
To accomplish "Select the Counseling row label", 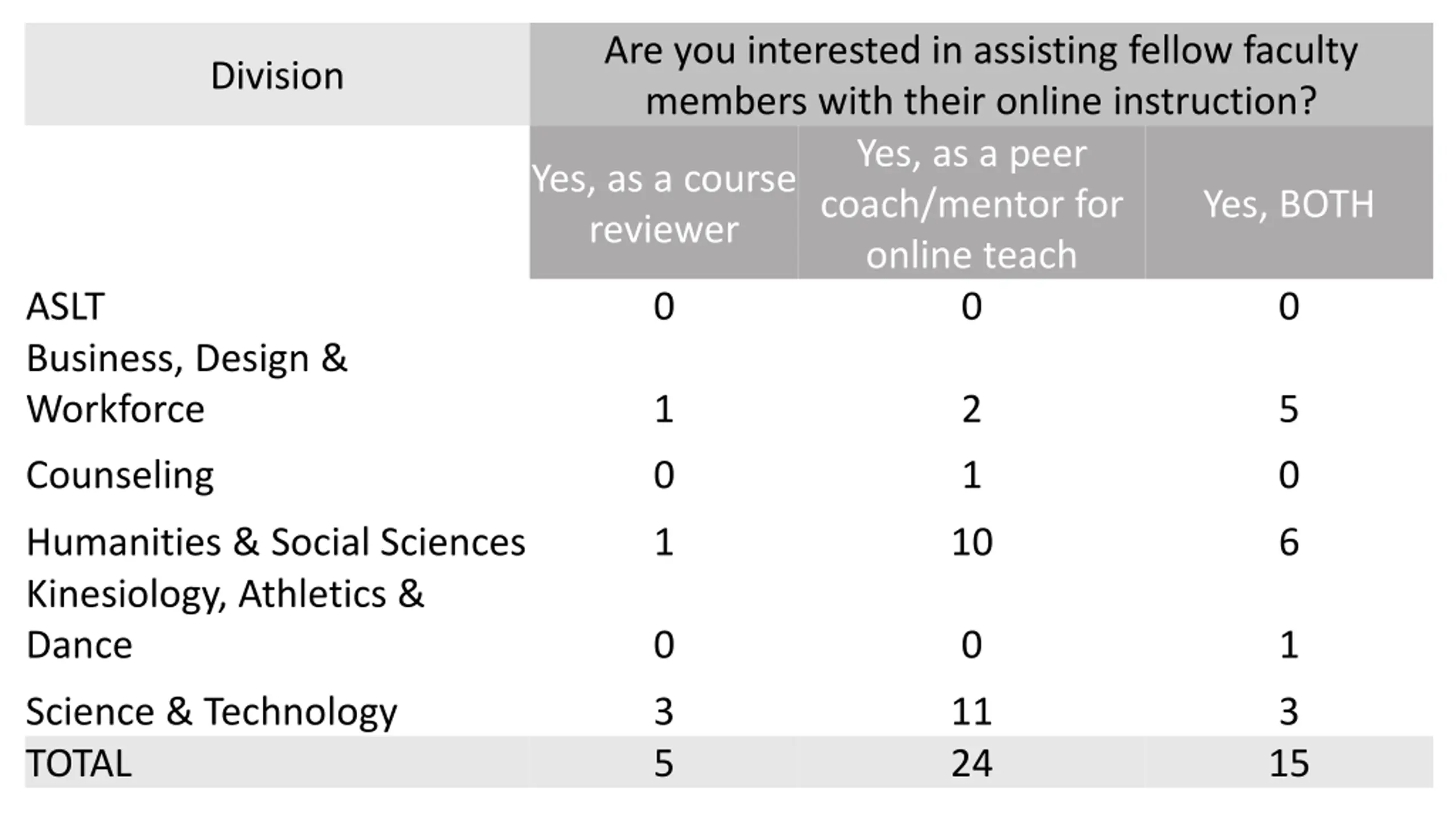I will (x=120, y=475).
